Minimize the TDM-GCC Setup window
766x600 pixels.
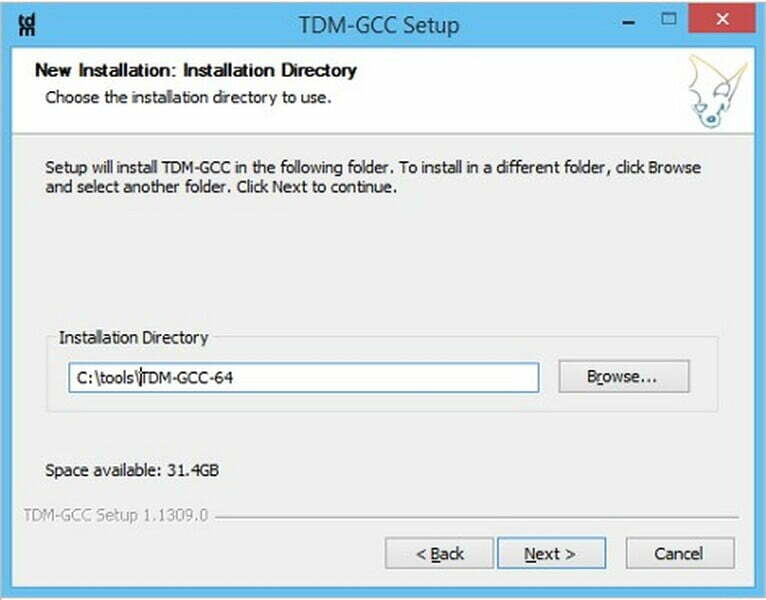pos(629,21)
